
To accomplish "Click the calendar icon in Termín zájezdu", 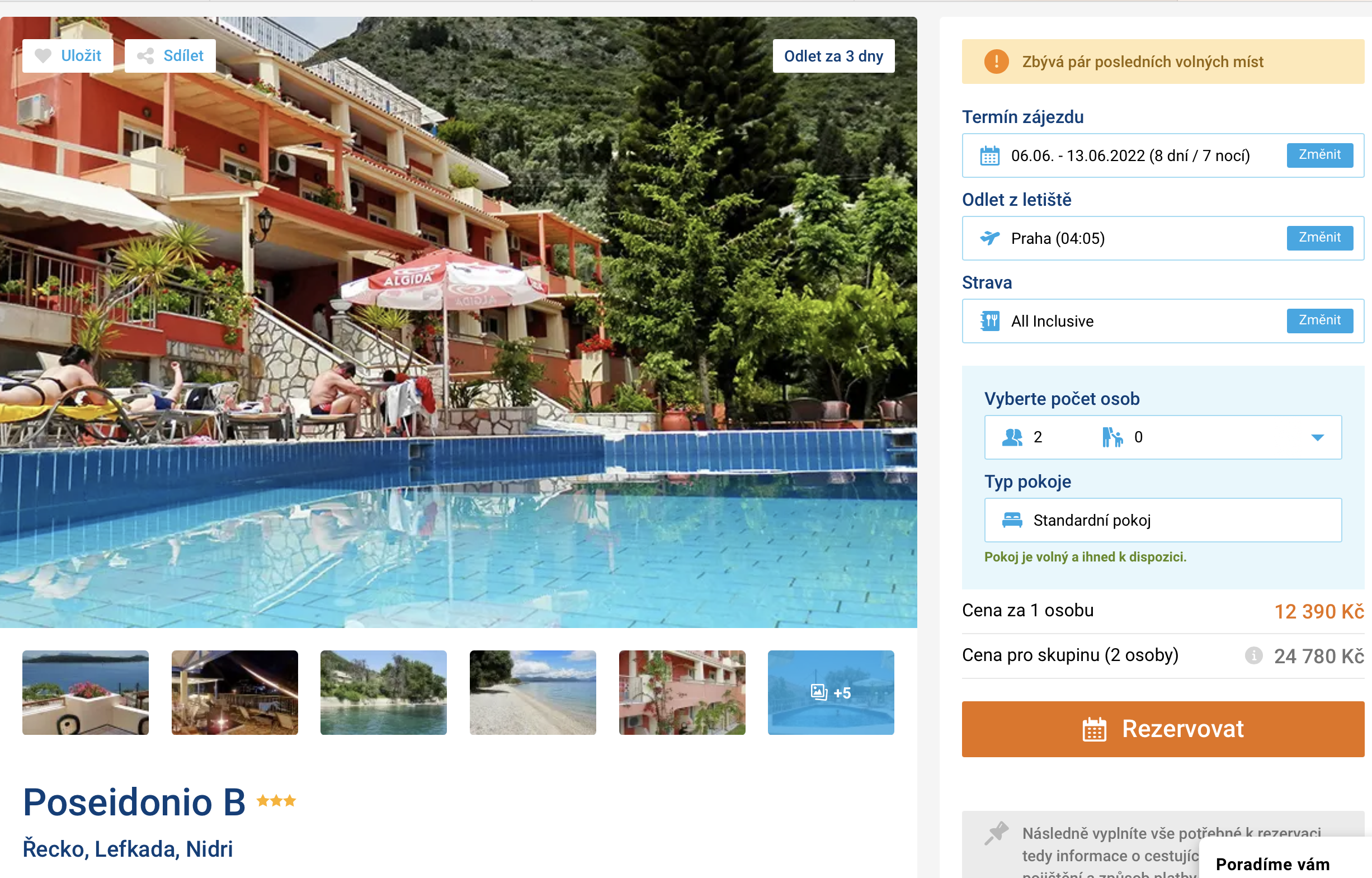I will coord(989,155).
